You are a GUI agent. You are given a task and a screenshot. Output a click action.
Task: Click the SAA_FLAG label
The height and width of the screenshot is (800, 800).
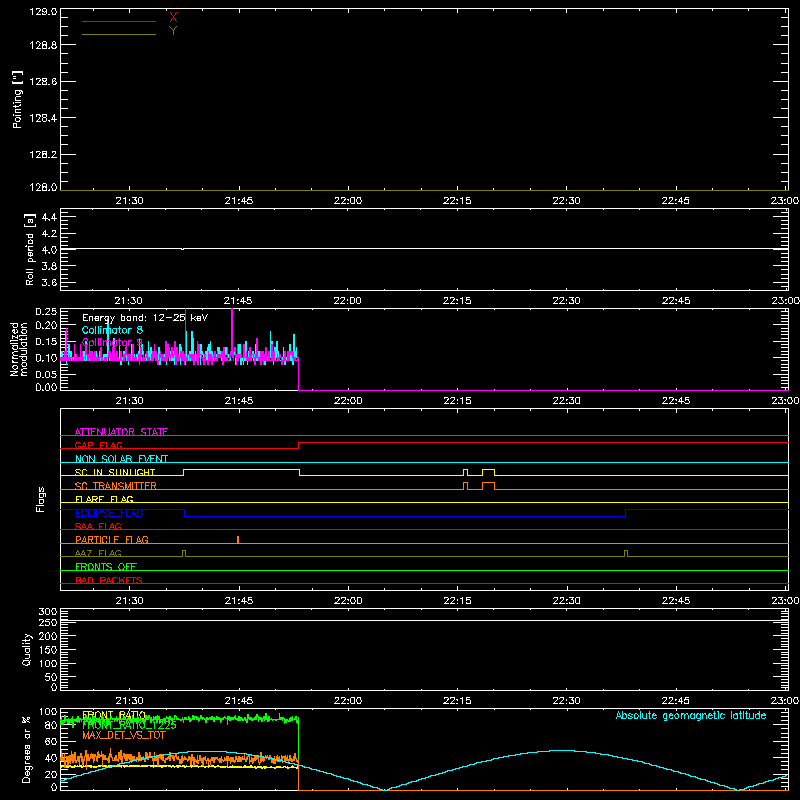pos(98,526)
